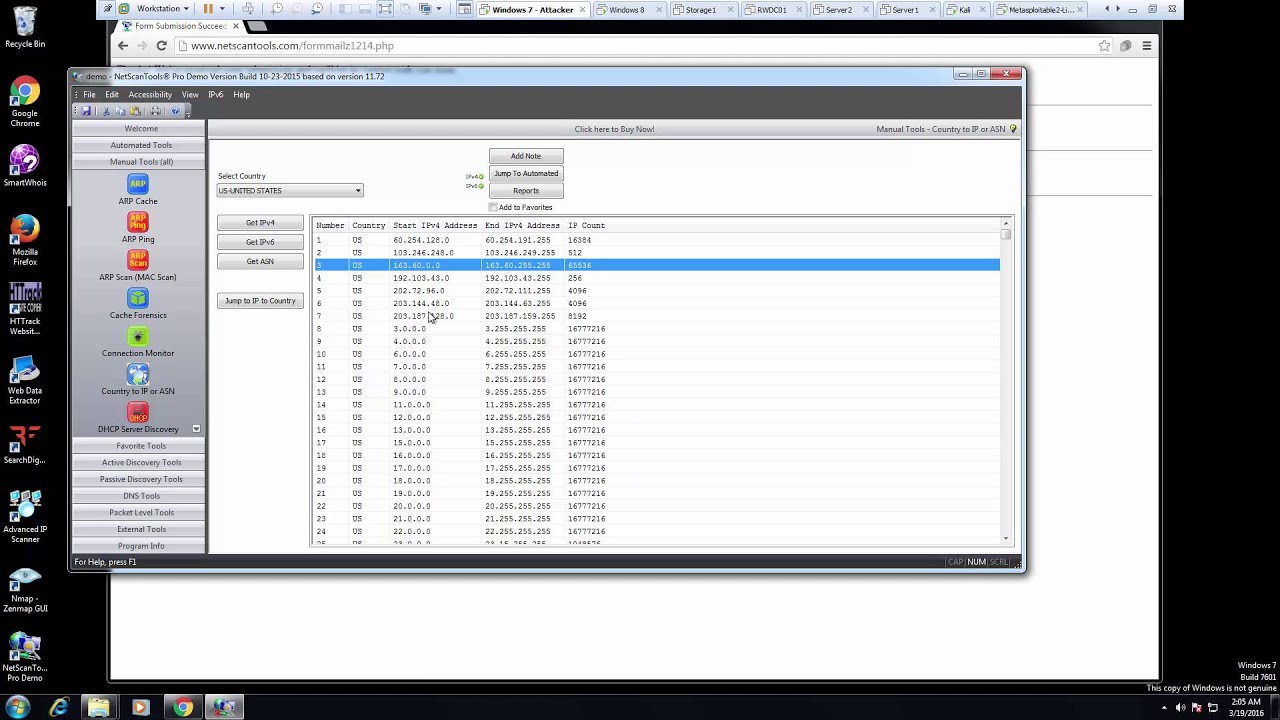
Task: Pause the virtual machine in VMware toolbar
Action: [x=208, y=9]
